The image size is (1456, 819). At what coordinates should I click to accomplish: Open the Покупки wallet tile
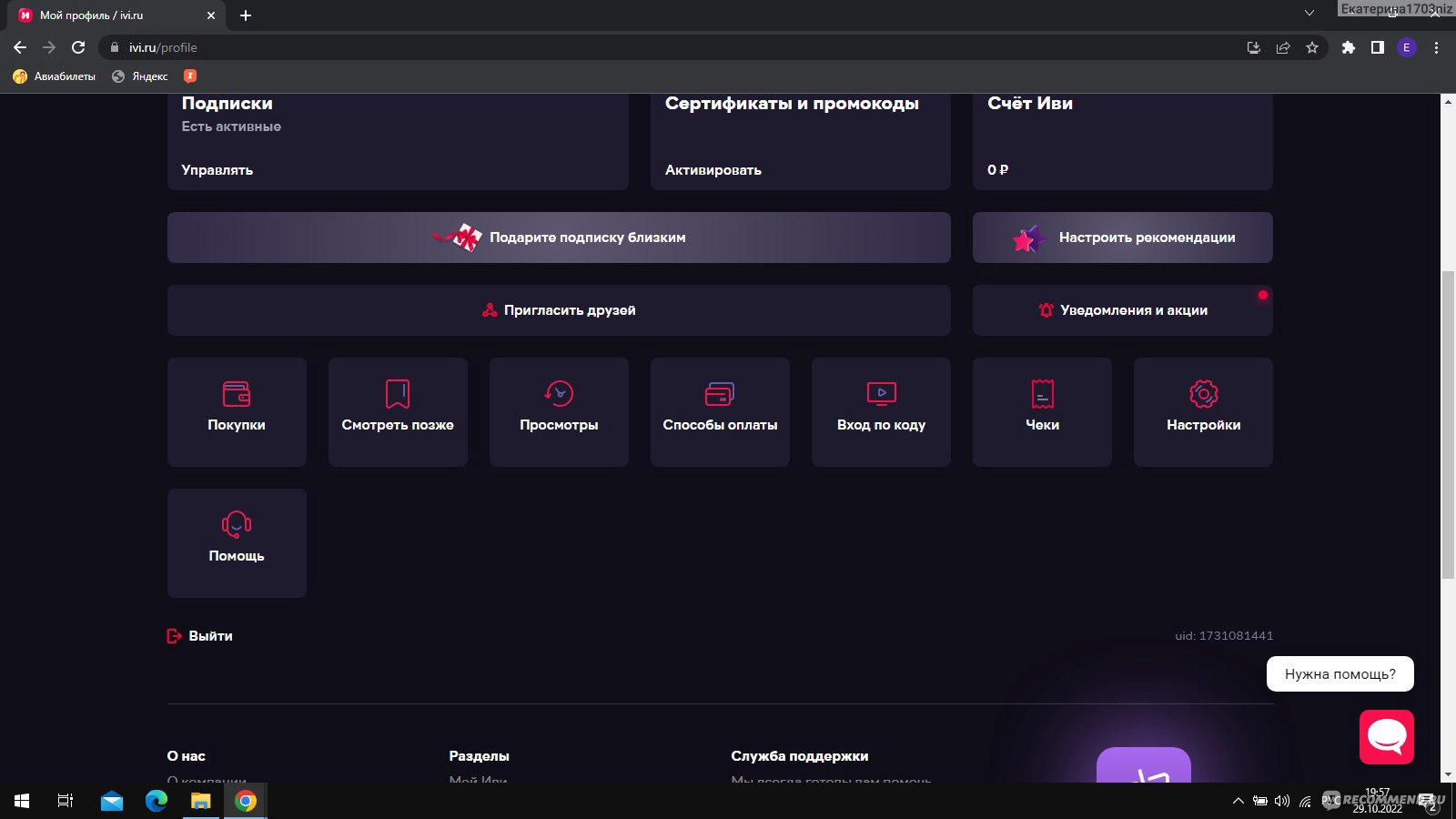(x=237, y=412)
